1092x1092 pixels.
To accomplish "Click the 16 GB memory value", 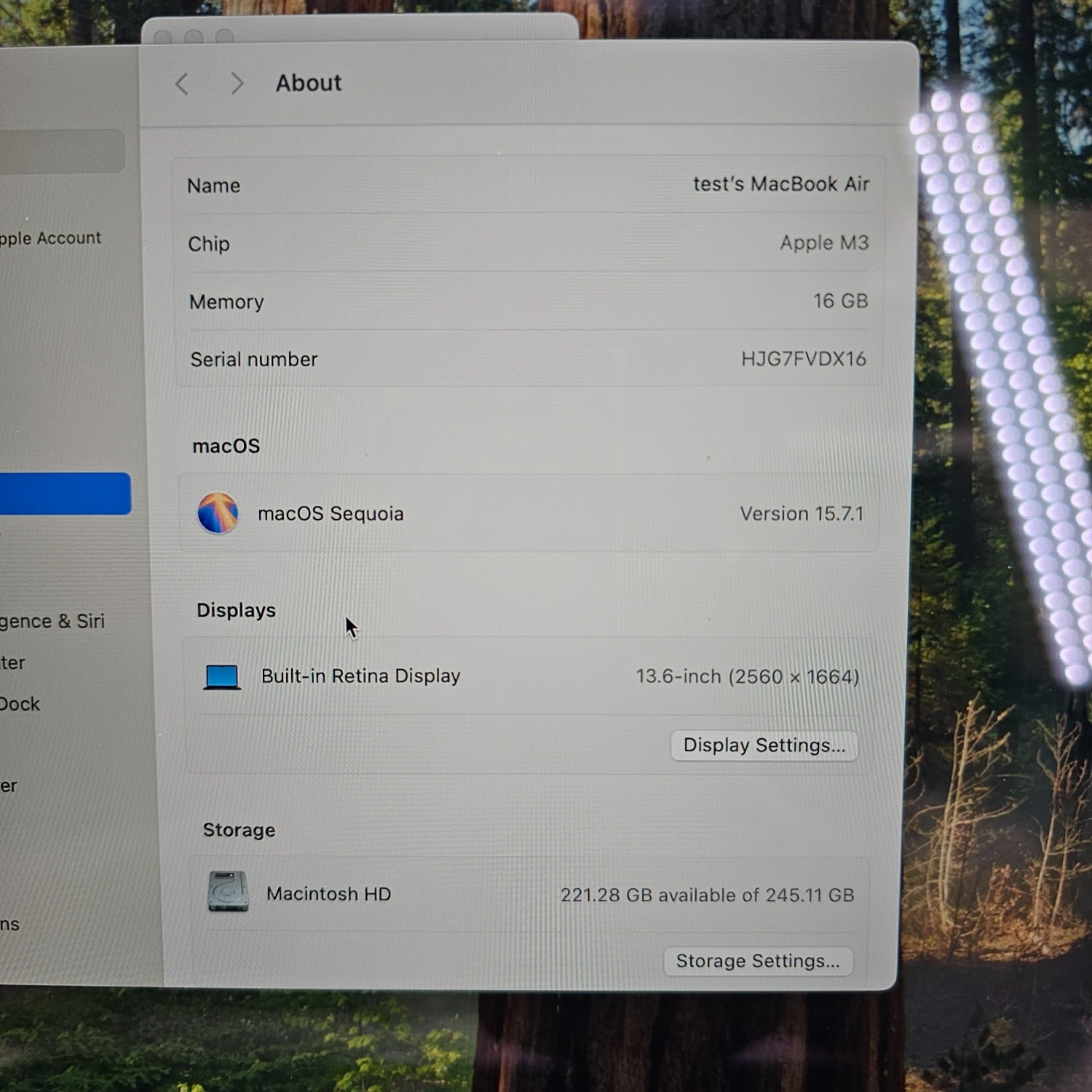I will (840, 301).
